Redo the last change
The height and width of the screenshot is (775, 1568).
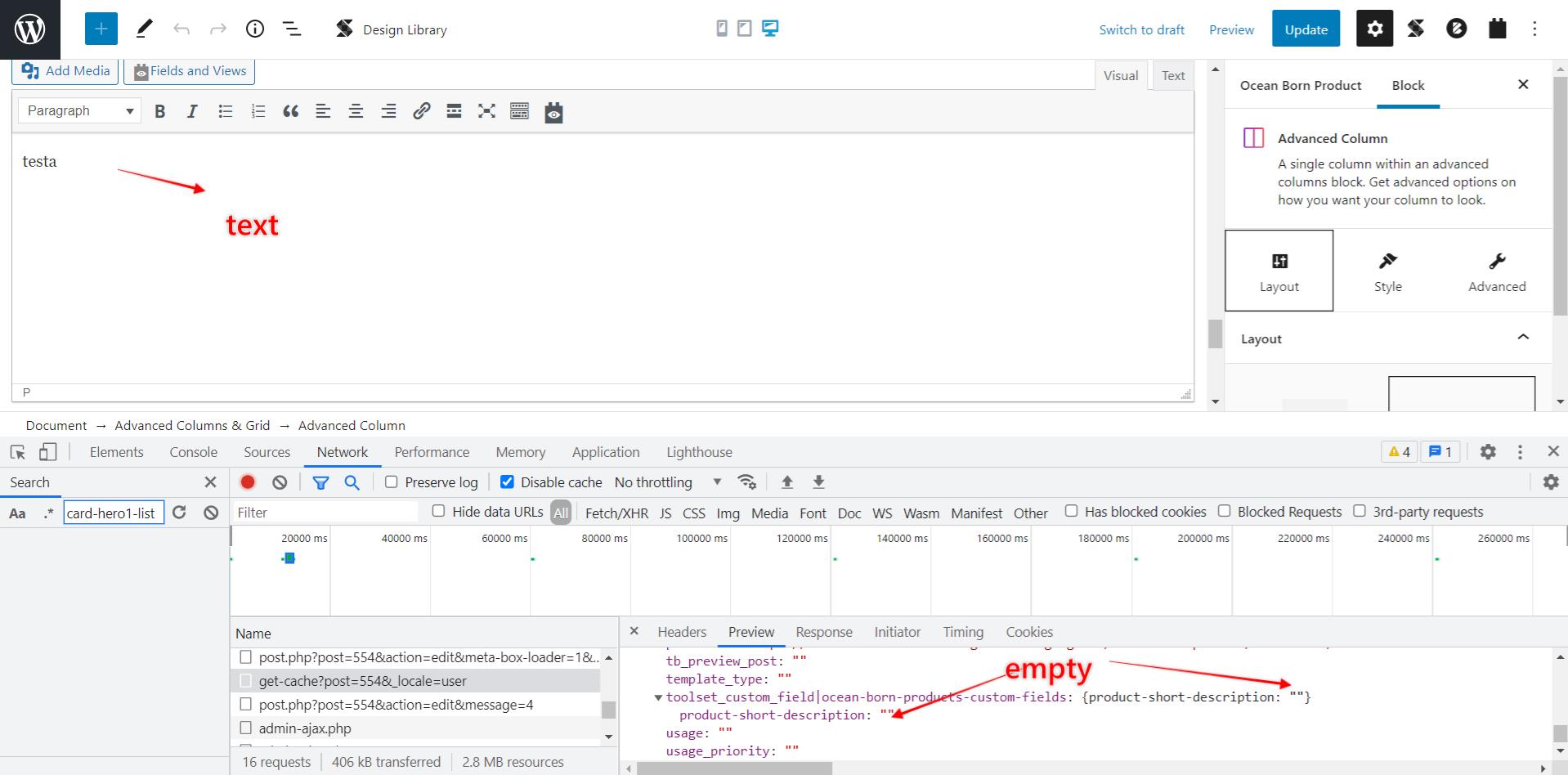click(218, 29)
